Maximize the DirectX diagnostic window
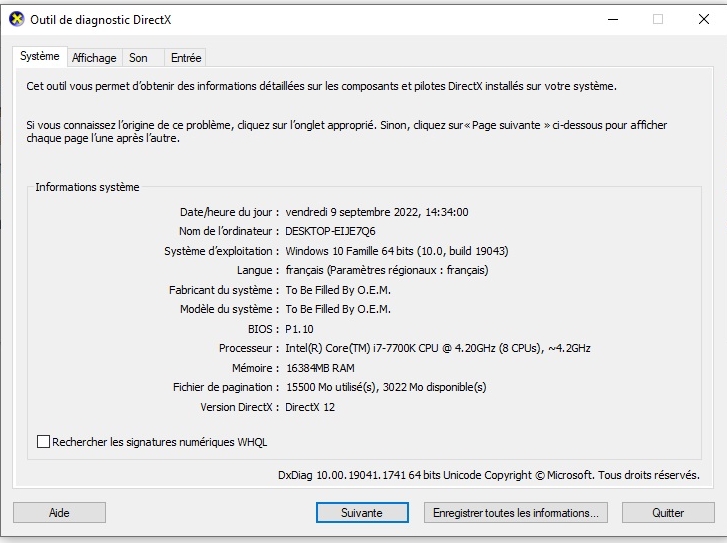This screenshot has height=543, width=727. coord(658,19)
